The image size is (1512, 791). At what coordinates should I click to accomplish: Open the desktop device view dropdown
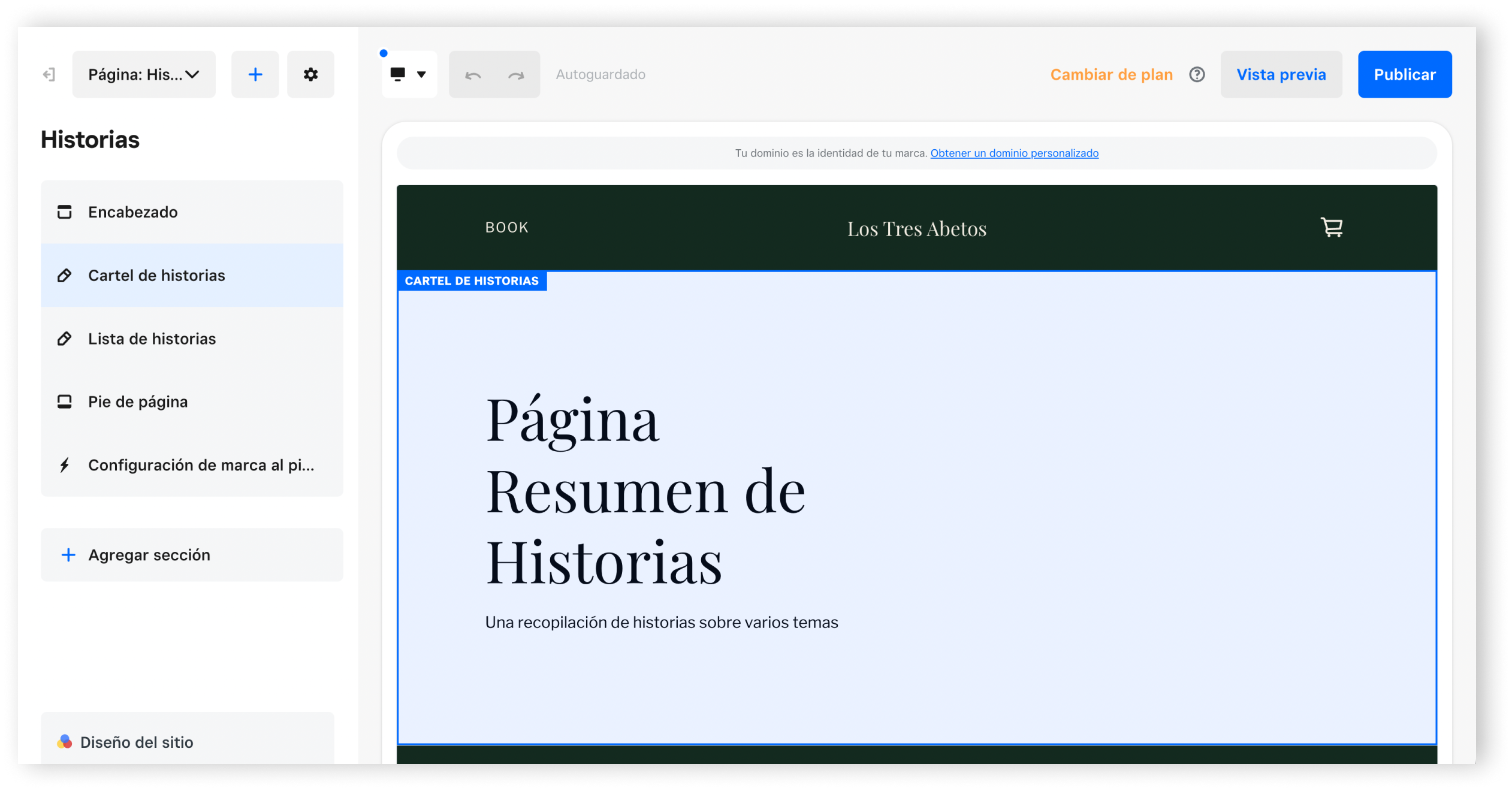pos(409,74)
